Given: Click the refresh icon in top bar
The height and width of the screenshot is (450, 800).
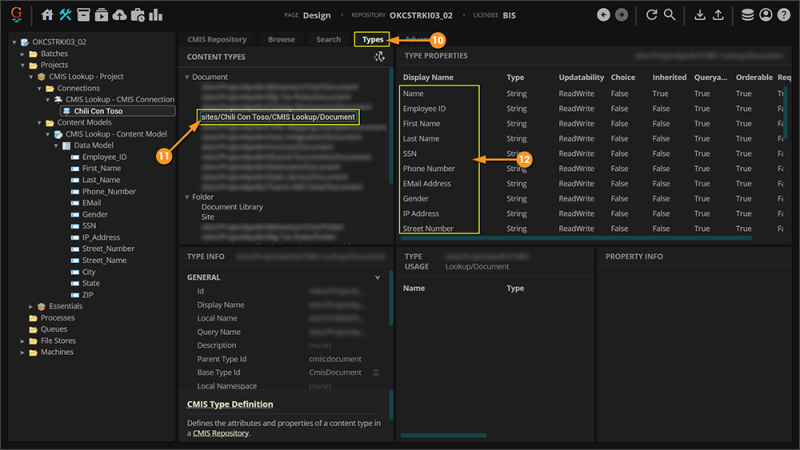Looking at the screenshot, I should click(x=652, y=15).
